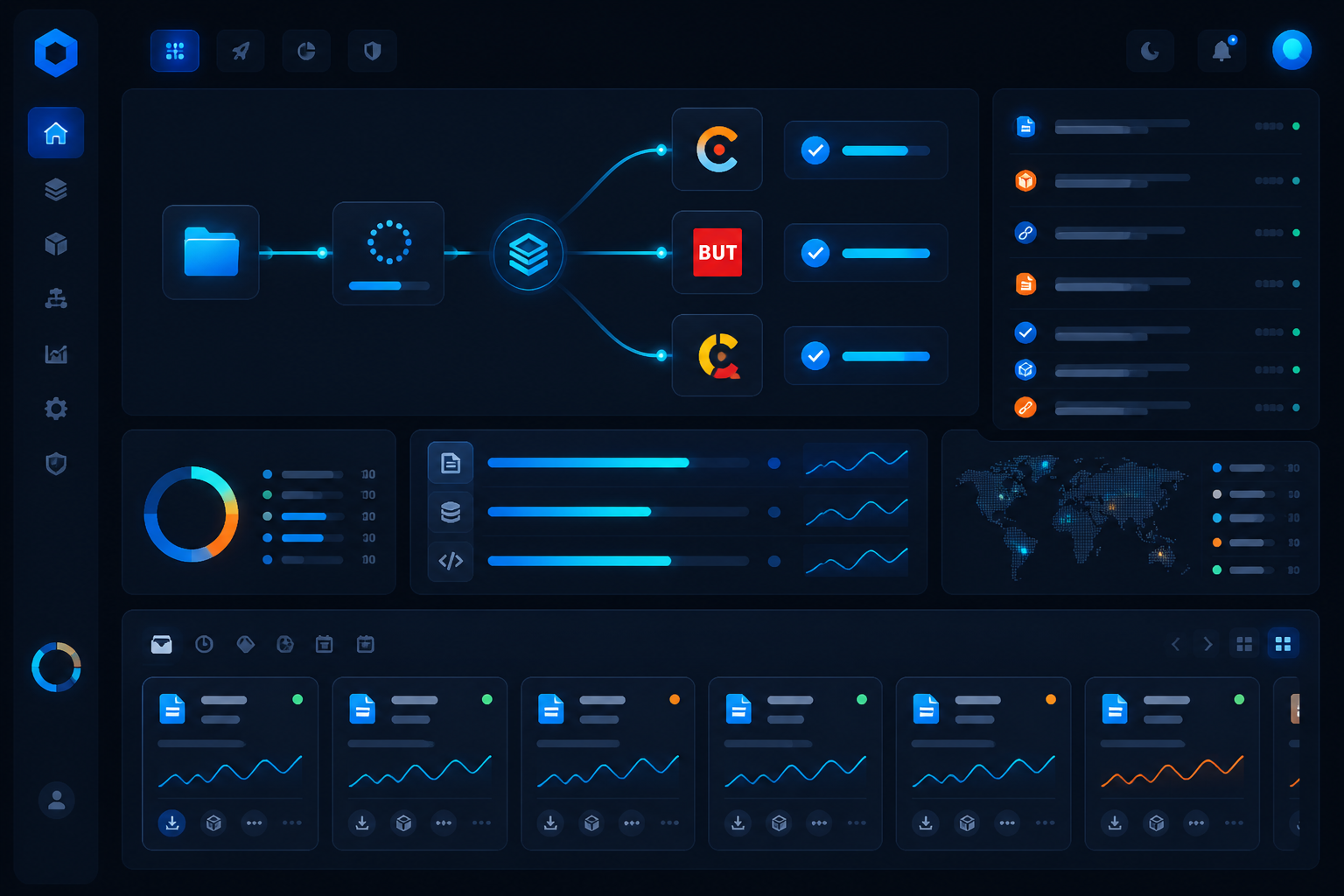1344x896 pixels.
Task: Open the orange document list row icon
Action: point(1025,283)
